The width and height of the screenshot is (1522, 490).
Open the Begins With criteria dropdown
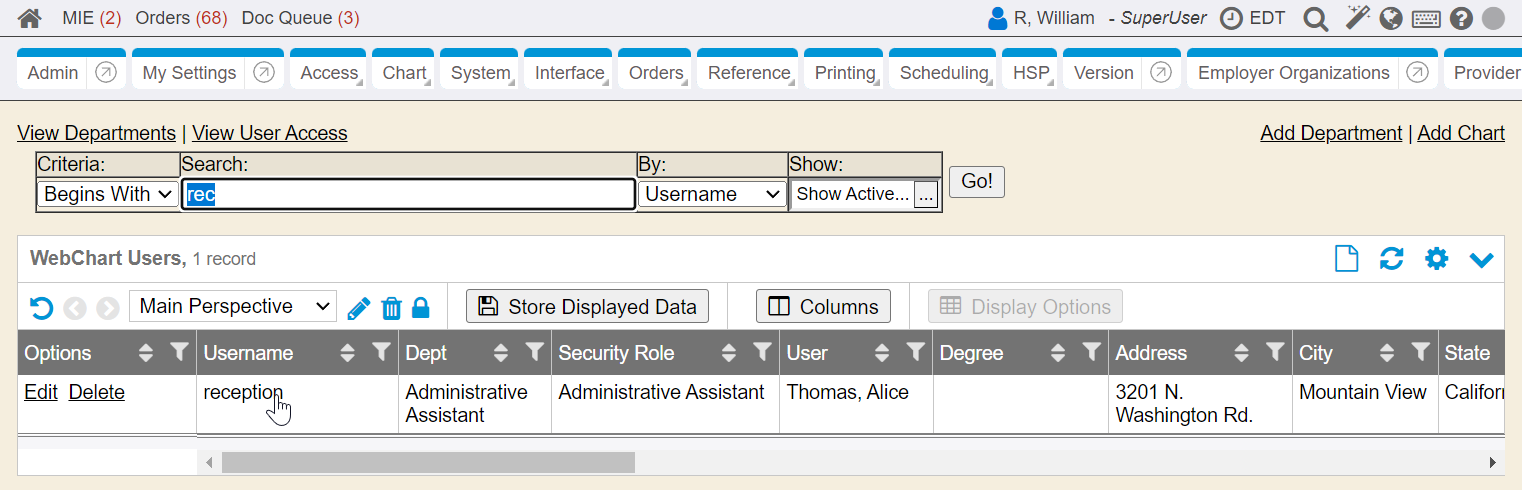tap(108, 194)
